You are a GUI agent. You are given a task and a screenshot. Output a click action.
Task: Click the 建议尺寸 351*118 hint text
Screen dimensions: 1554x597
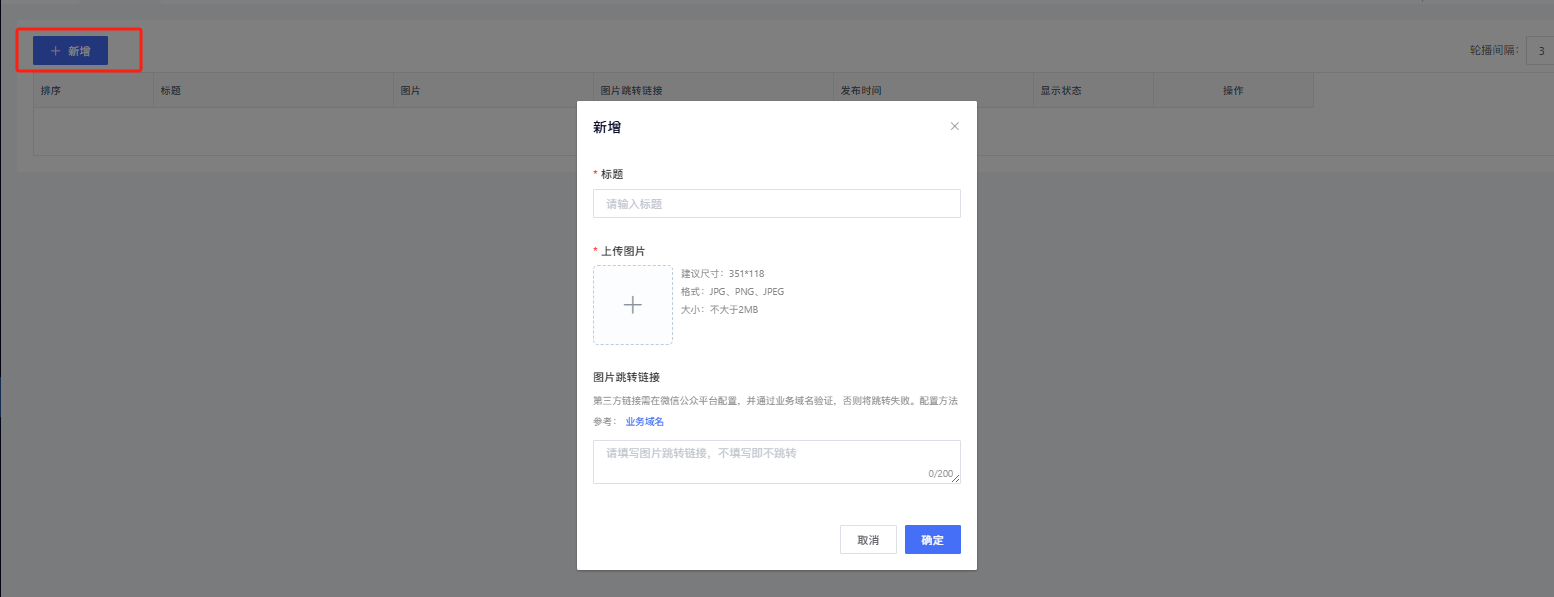tap(722, 274)
